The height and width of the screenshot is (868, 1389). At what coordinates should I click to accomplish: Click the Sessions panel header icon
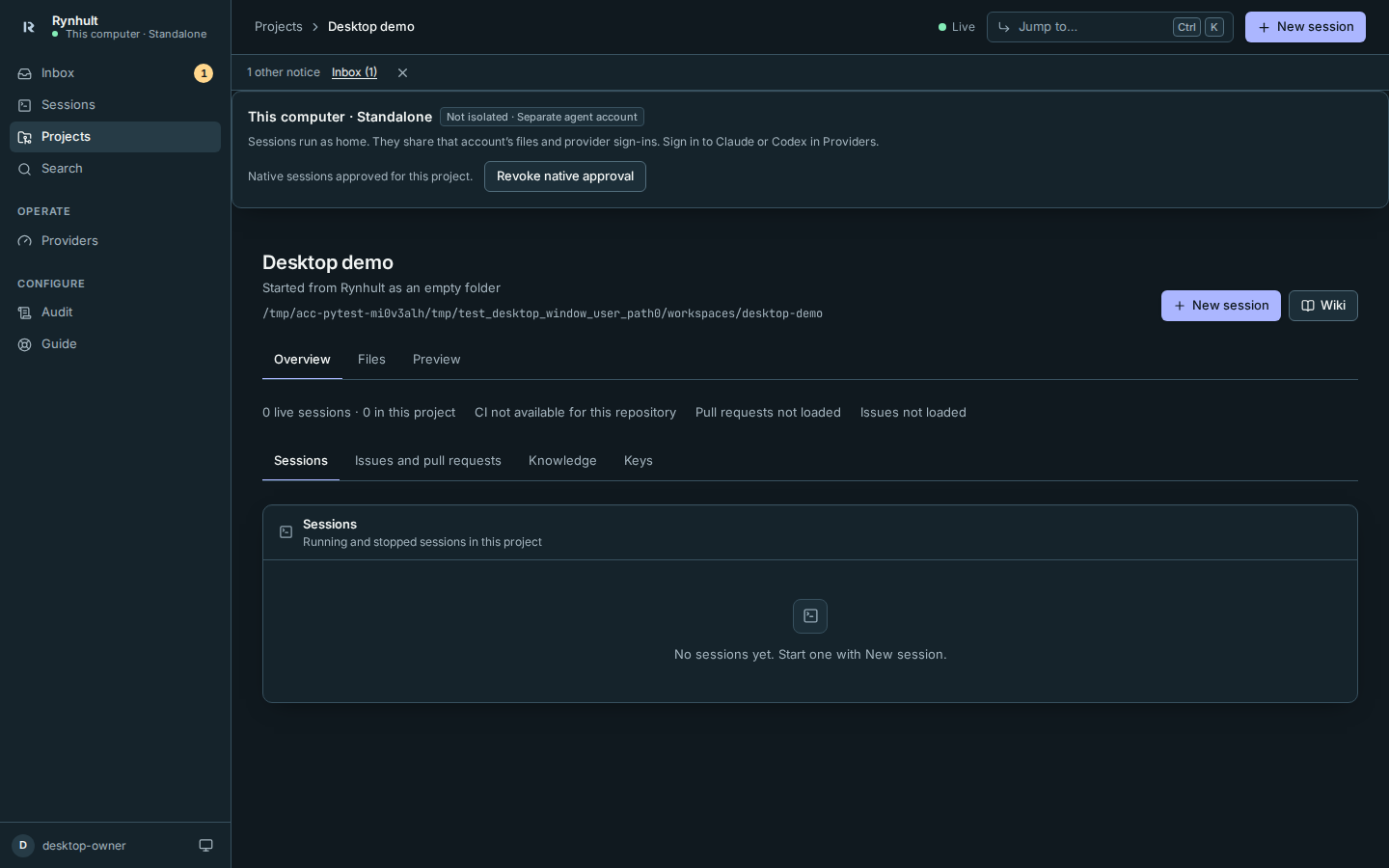click(x=286, y=532)
